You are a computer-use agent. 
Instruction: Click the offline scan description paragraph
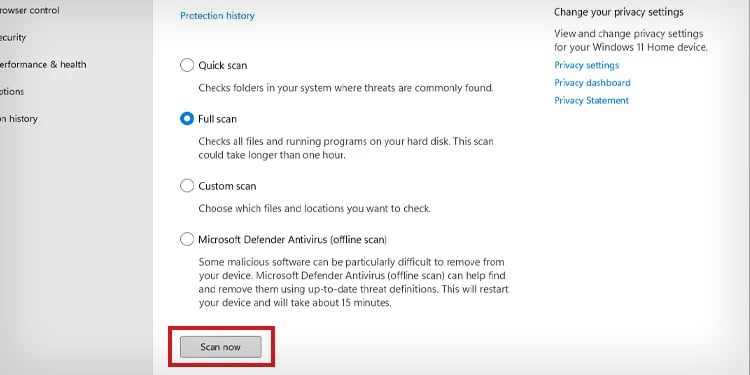(x=353, y=283)
